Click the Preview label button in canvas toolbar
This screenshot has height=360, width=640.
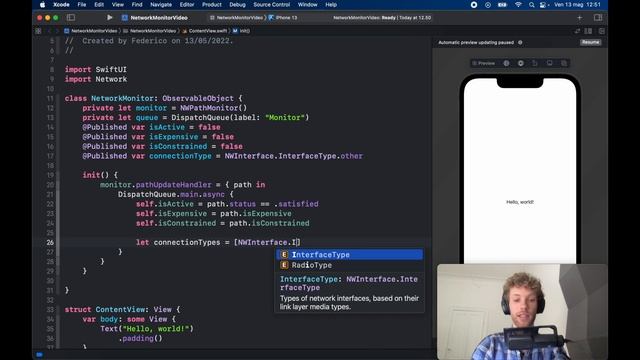click(484, 63)
